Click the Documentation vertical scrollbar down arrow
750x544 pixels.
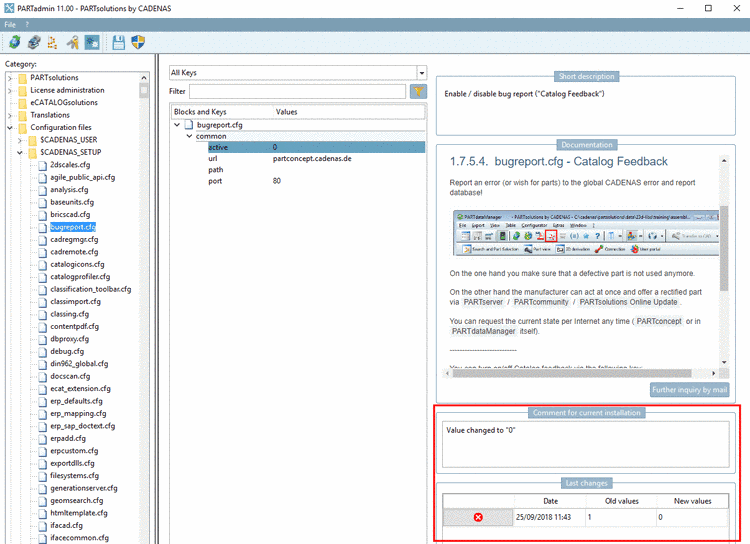click(724, 362)
